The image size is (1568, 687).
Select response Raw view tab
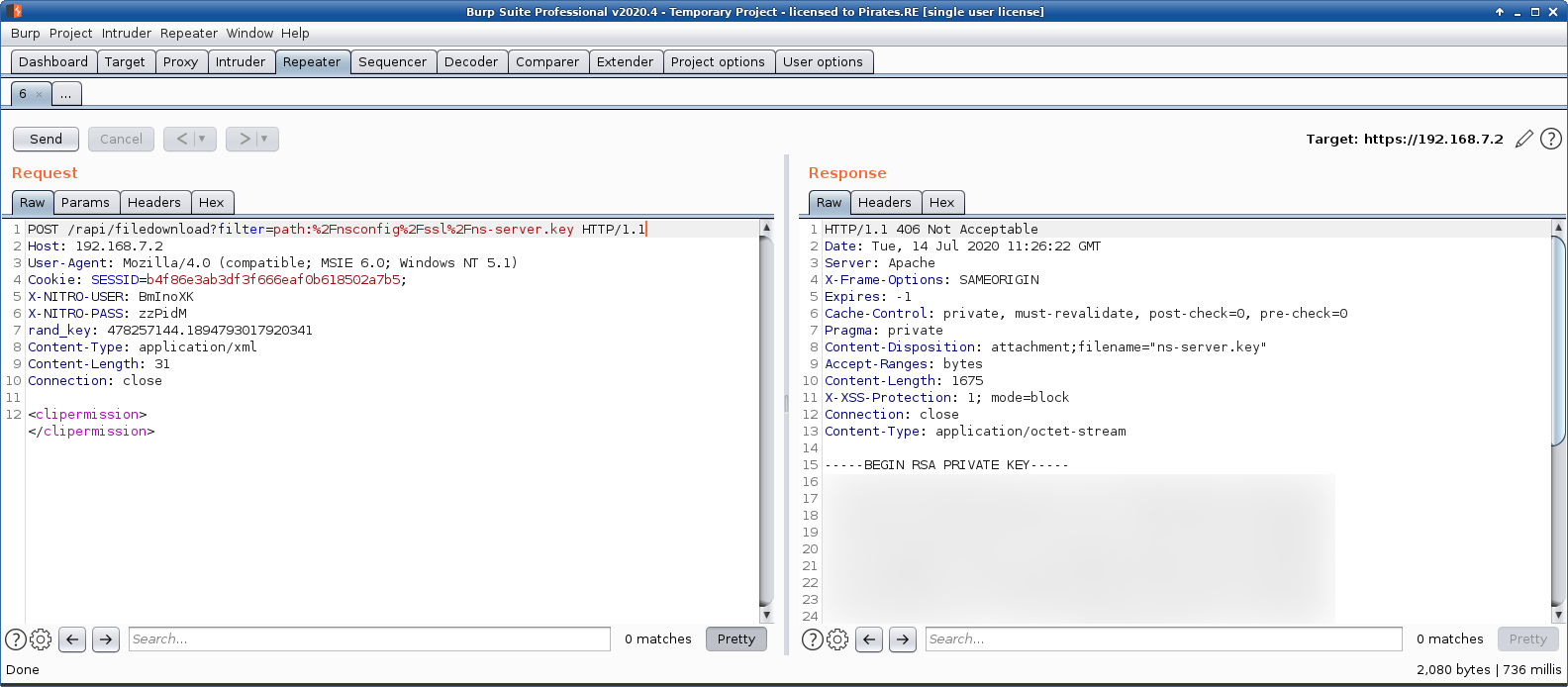[830, 202]
